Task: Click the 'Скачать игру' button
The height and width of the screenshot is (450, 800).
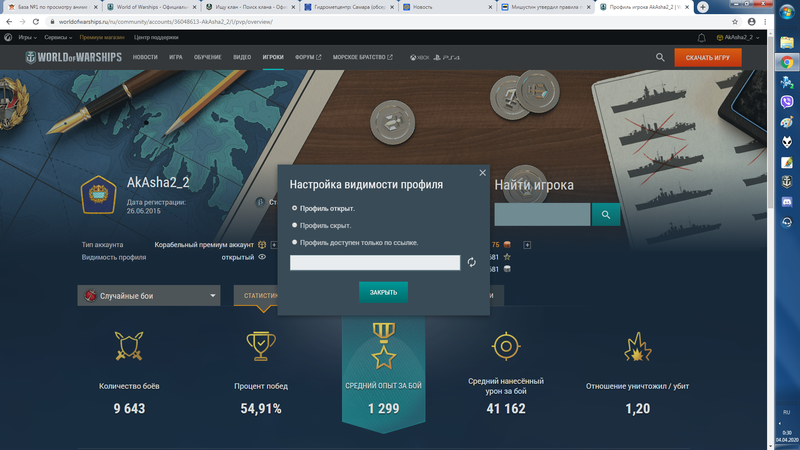Action: pos(708,58)
